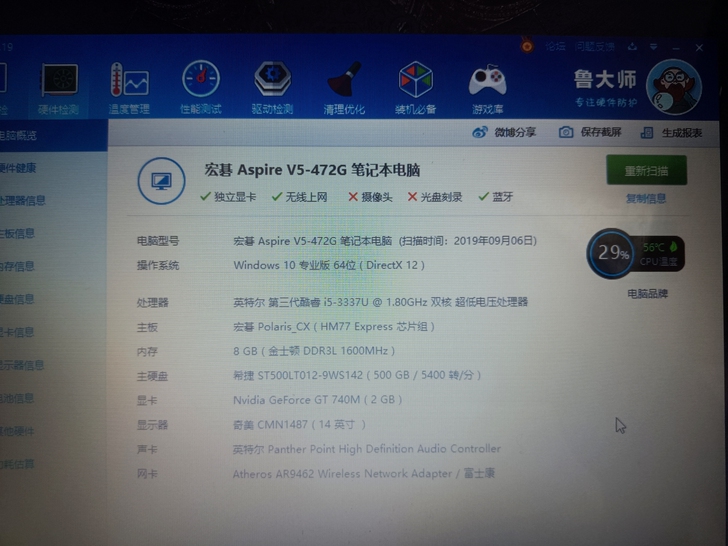Click the 鲁大师 mascot avatar
Image resolution: width=728 pixels, height=546 pixels.
[674, 87]
